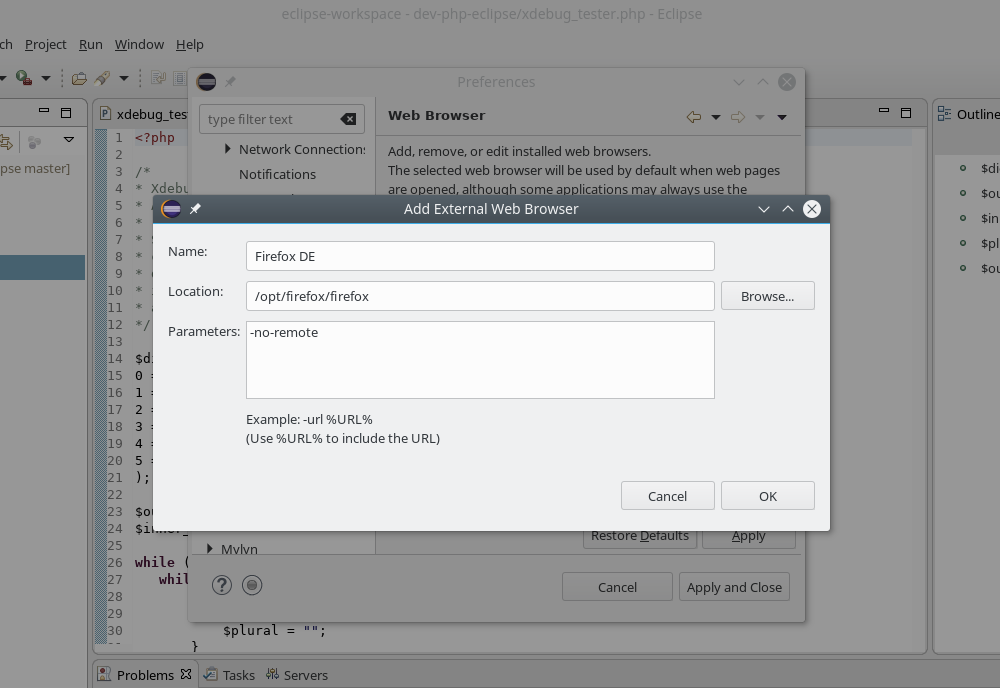Click the preference recorder icon in Preferences
The width and height of the screenshot is (1000, 688).
[252, 585]
